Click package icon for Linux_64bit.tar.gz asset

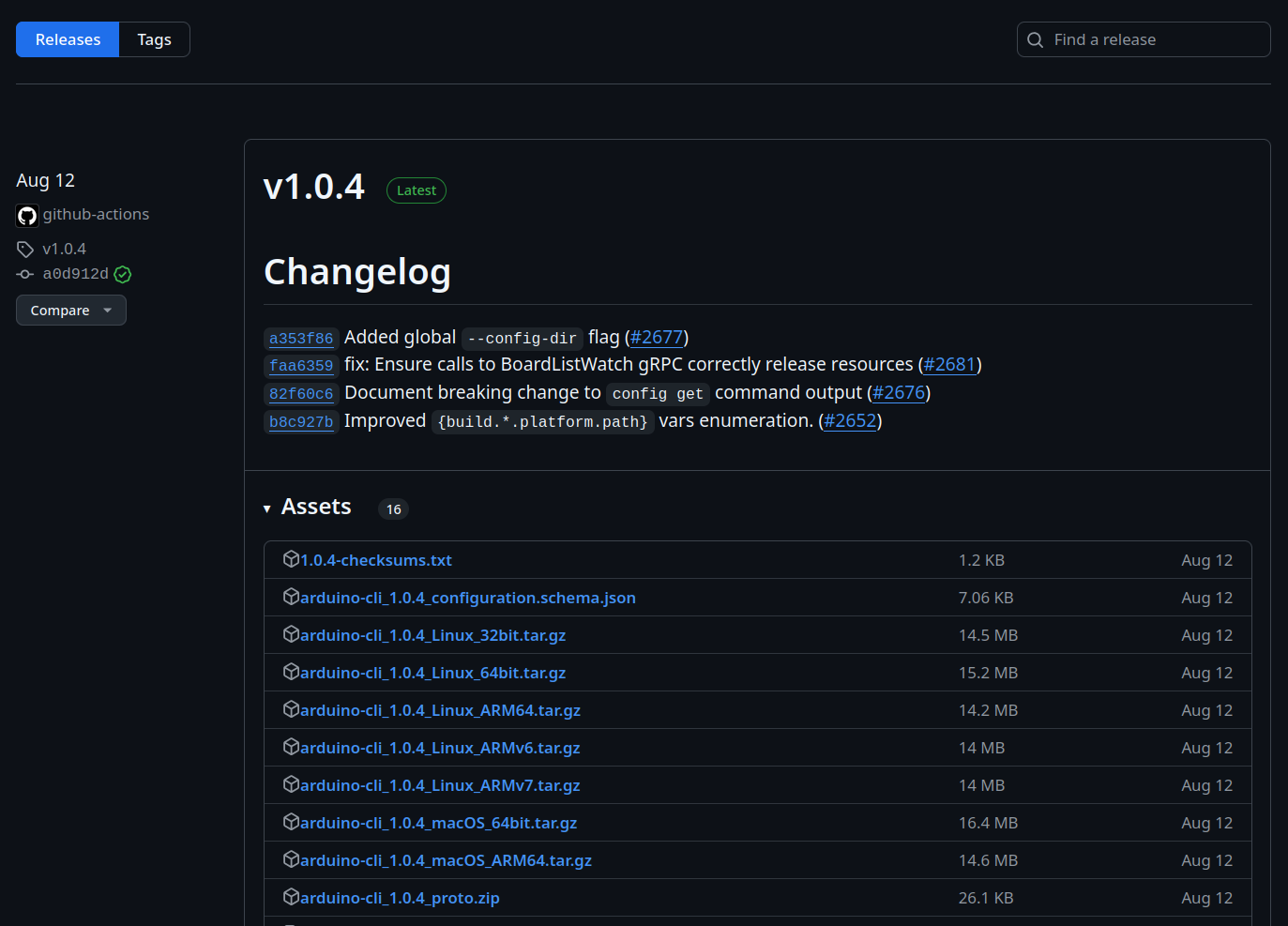tap(291, 672)
